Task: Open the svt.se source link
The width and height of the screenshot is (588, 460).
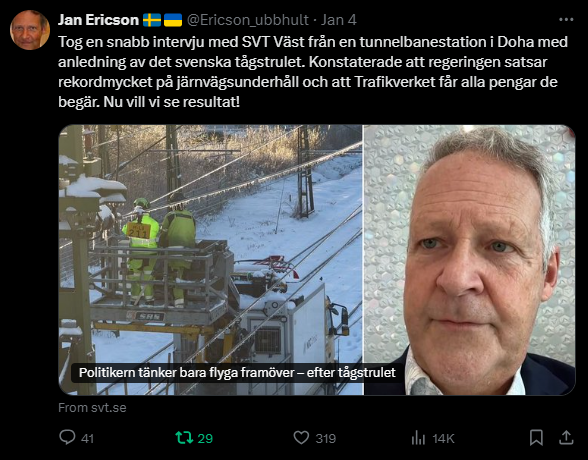Action: (x=92, y=408)
